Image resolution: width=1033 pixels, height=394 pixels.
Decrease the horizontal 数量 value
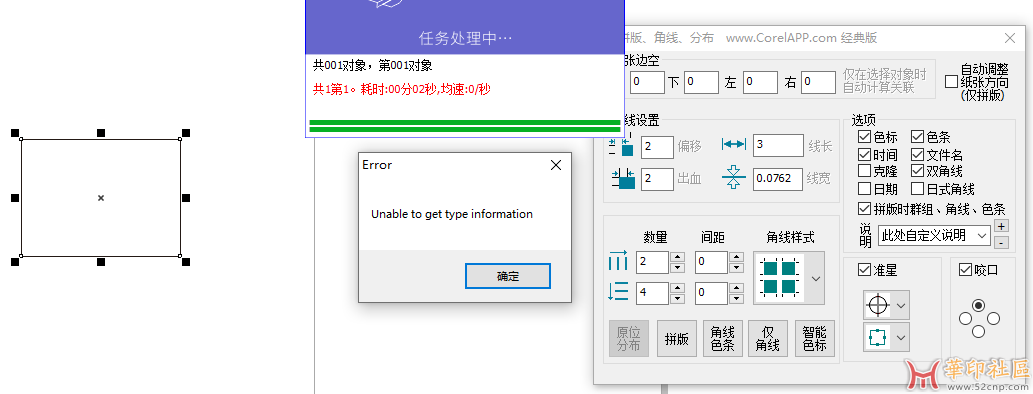pos(676,267)
